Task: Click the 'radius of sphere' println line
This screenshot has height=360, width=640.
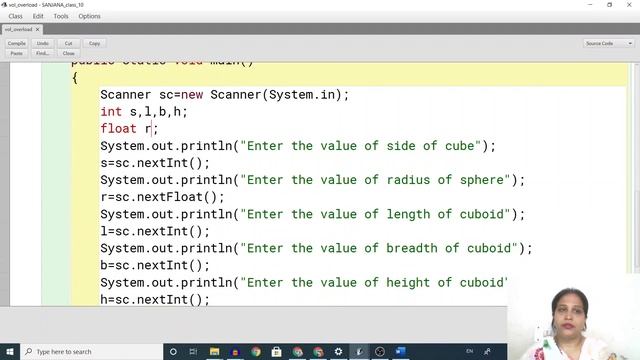Action: [313, 180]
